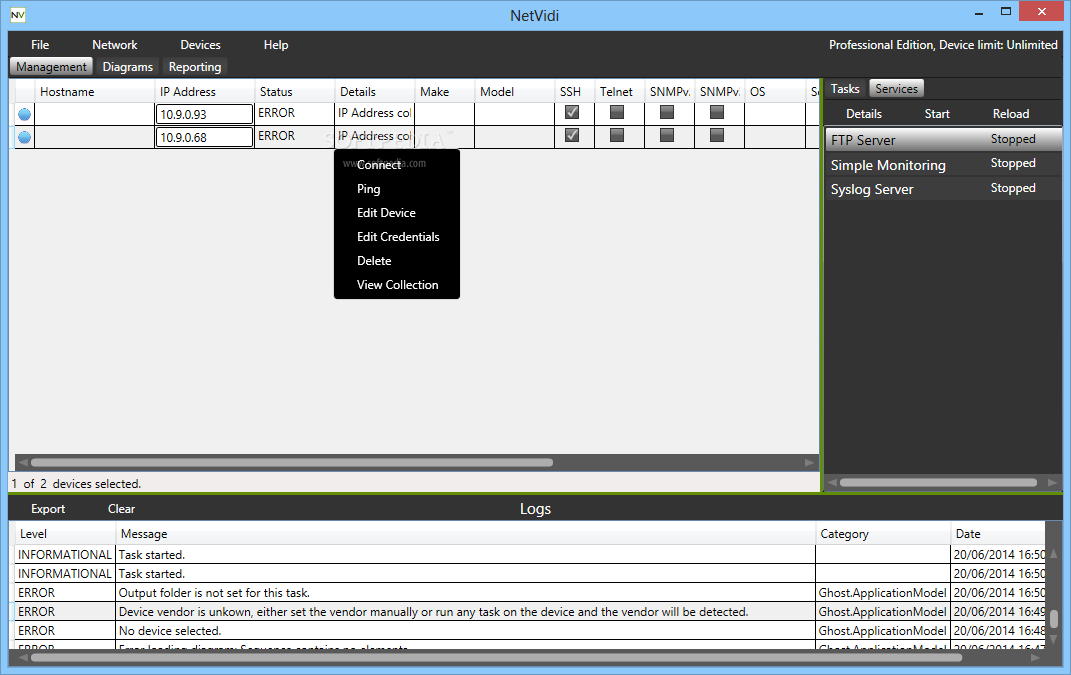
Task: Check second SNMPv box for 10.9.0.68
Action: (x=717, y=135)
